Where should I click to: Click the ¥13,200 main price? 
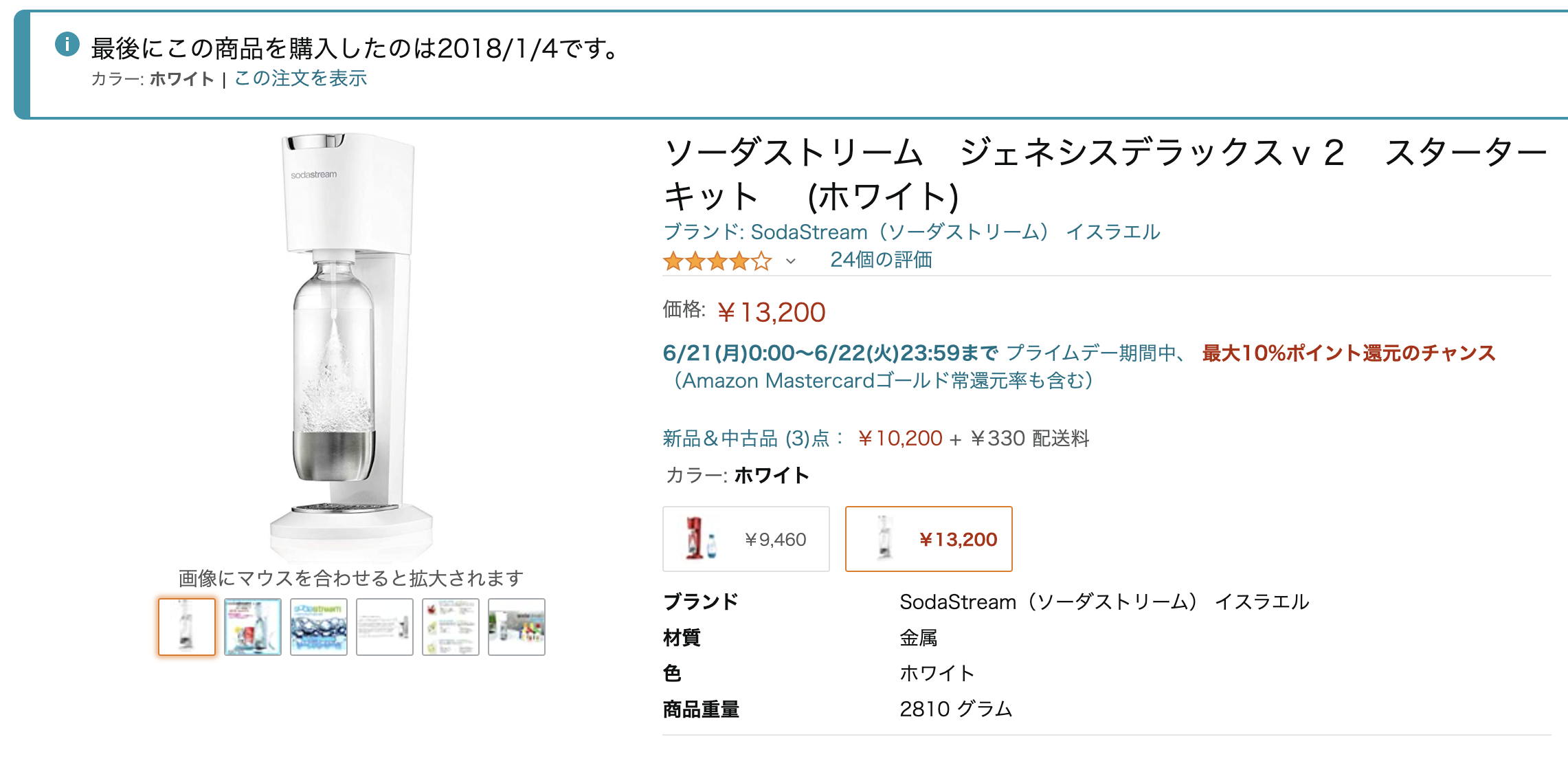(771, 313)
